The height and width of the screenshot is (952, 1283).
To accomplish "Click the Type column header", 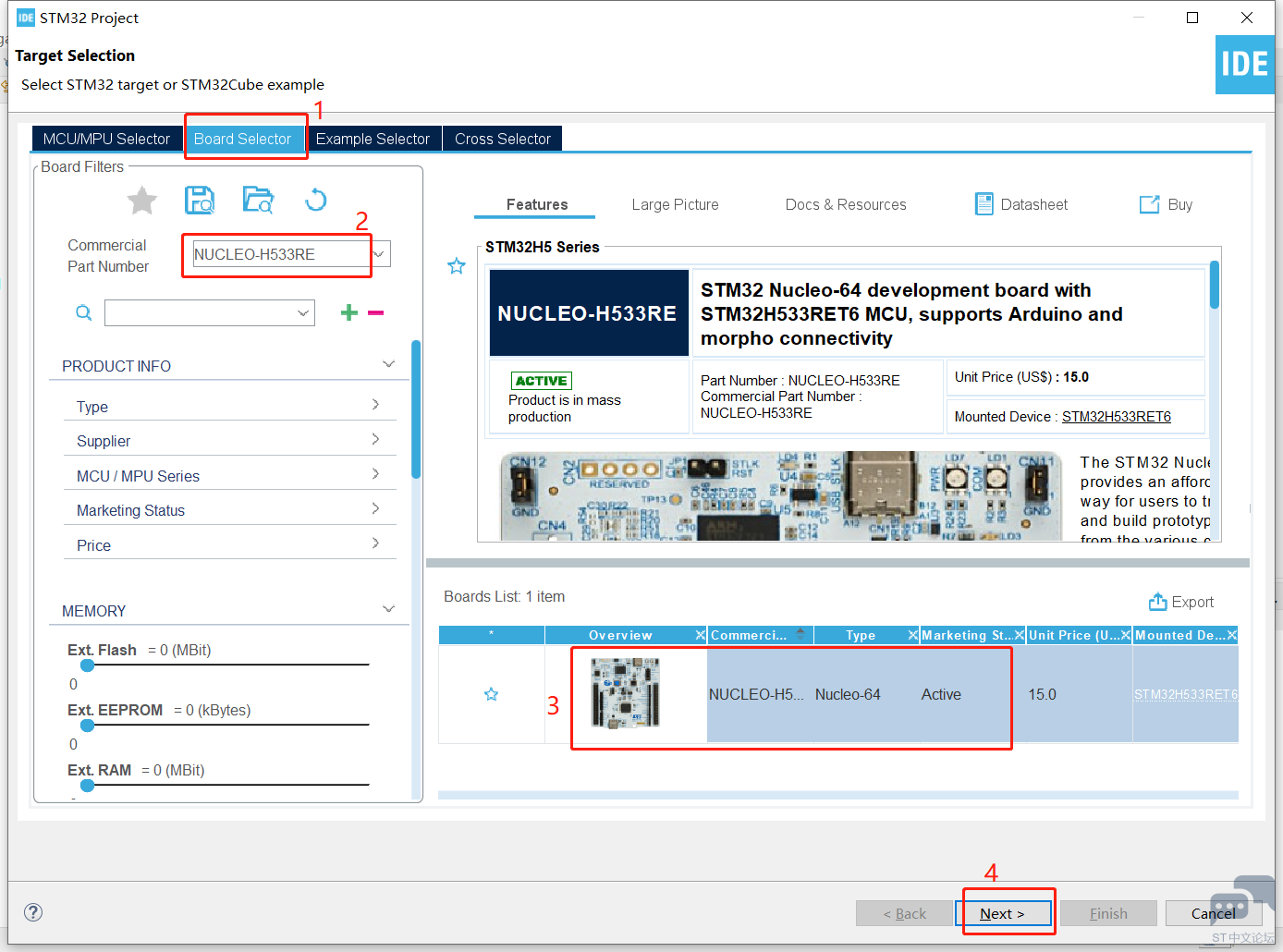I will pos(861,635).
